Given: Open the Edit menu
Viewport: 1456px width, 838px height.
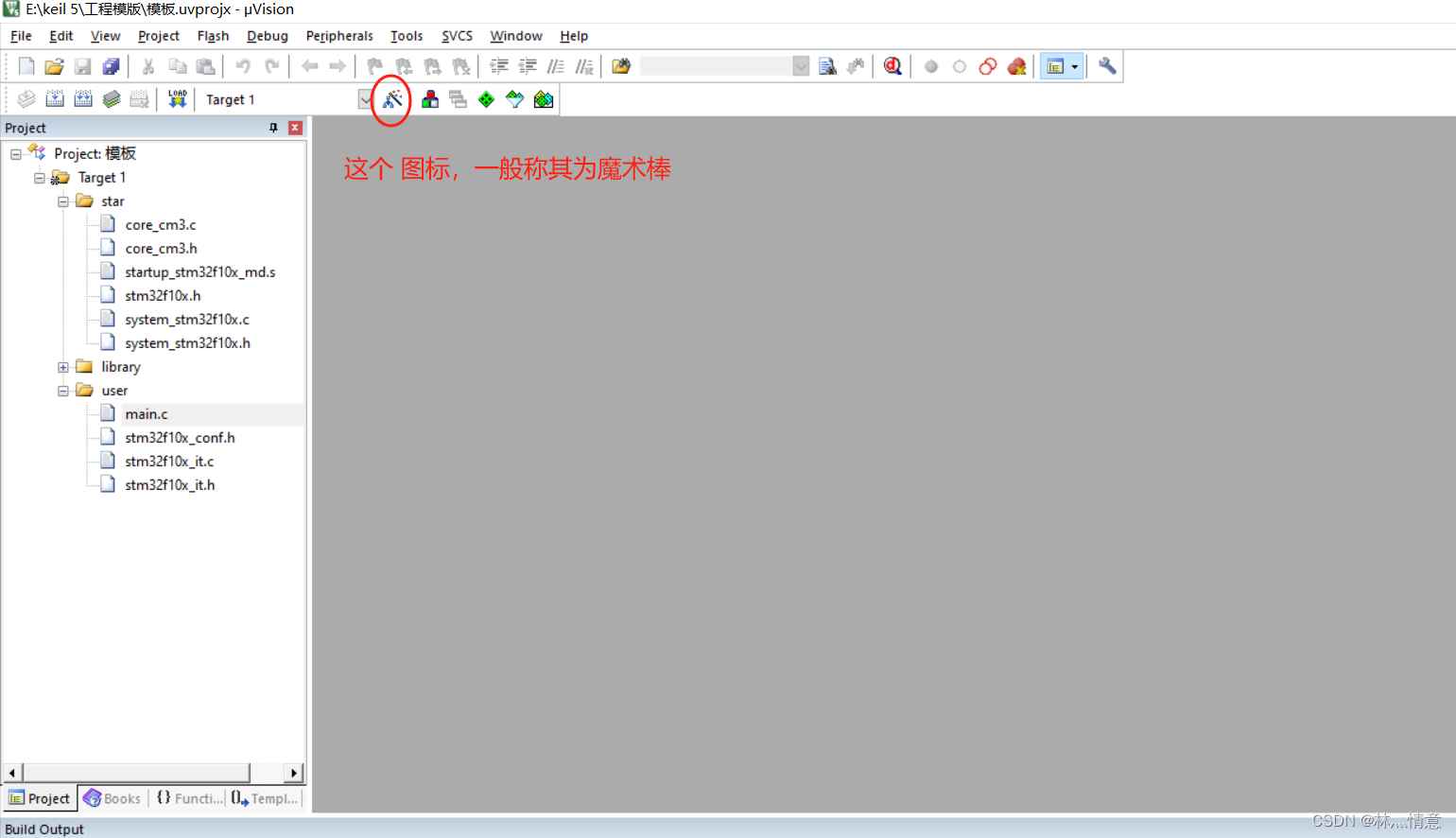Looking at the screenshot, I should 61,36.
